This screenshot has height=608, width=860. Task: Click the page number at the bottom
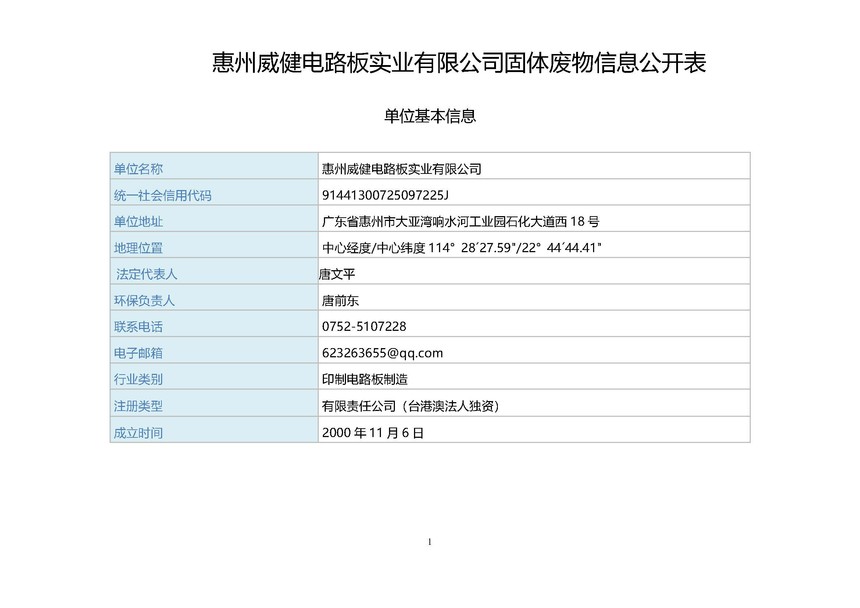click(x=429, y=542)
